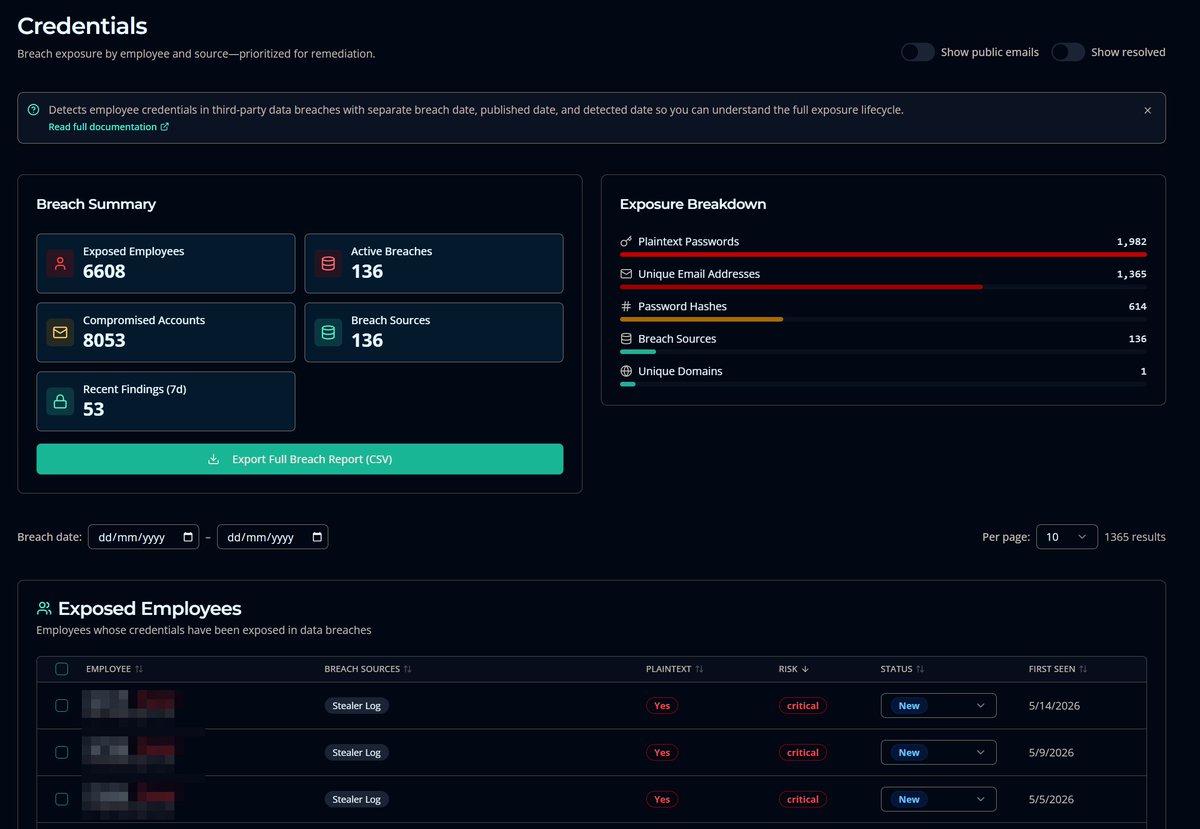This screenshot has width=1200, height=829.
Task: Sort by Risk column arrow
Action: [x=806, y=669]
